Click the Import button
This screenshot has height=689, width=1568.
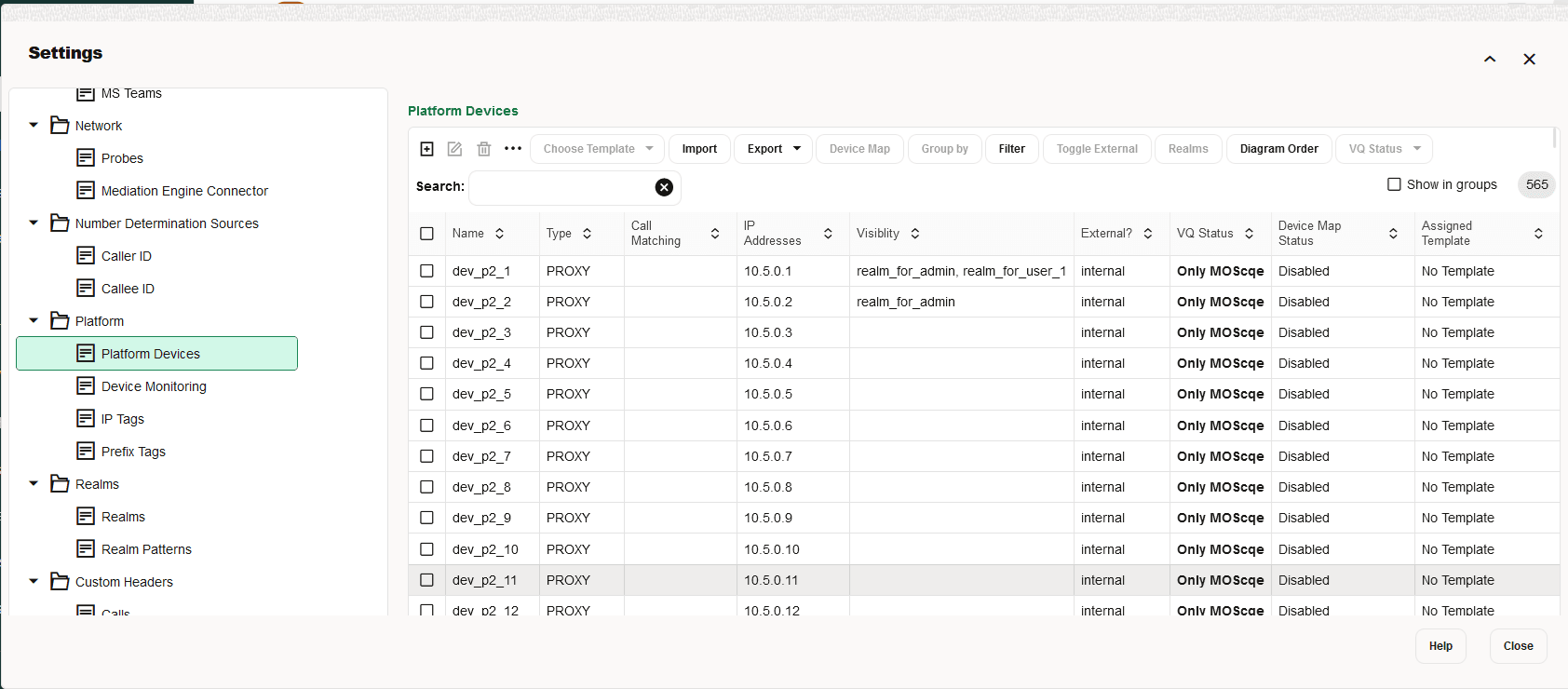pos(699,149)
